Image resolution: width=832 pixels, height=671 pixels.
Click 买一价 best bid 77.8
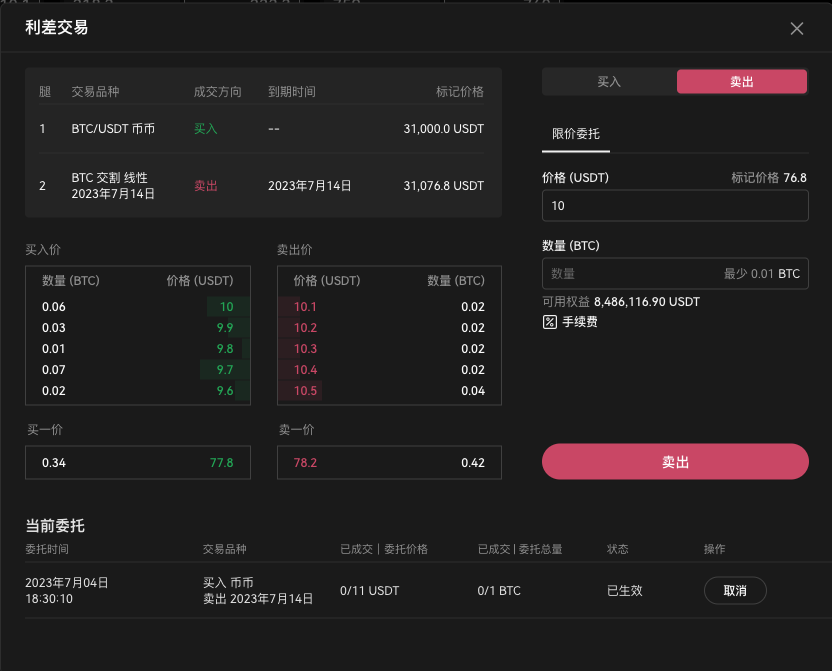221,463
